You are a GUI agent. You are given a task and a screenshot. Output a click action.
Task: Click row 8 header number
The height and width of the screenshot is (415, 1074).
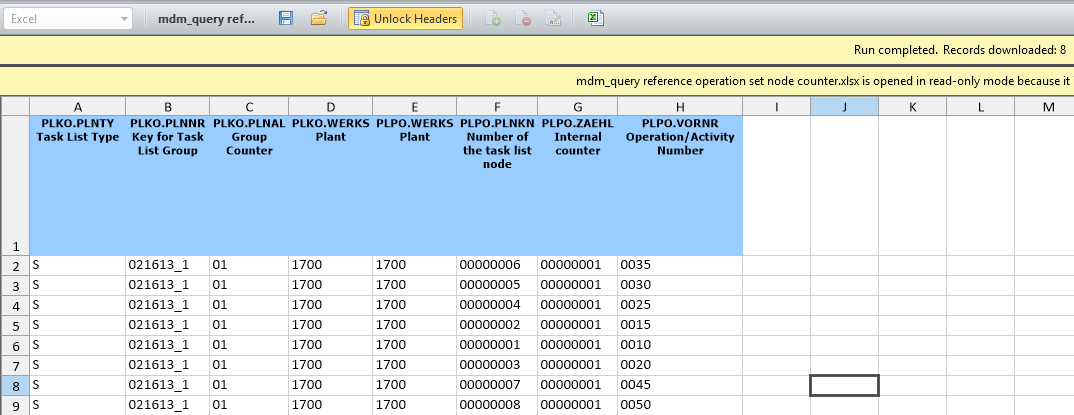14,385
